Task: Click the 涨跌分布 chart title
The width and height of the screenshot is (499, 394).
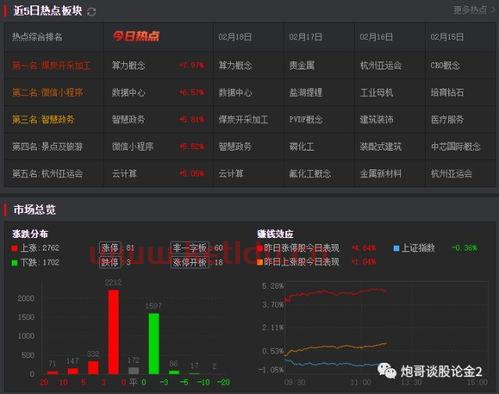Action: click(x=30, y=234)
